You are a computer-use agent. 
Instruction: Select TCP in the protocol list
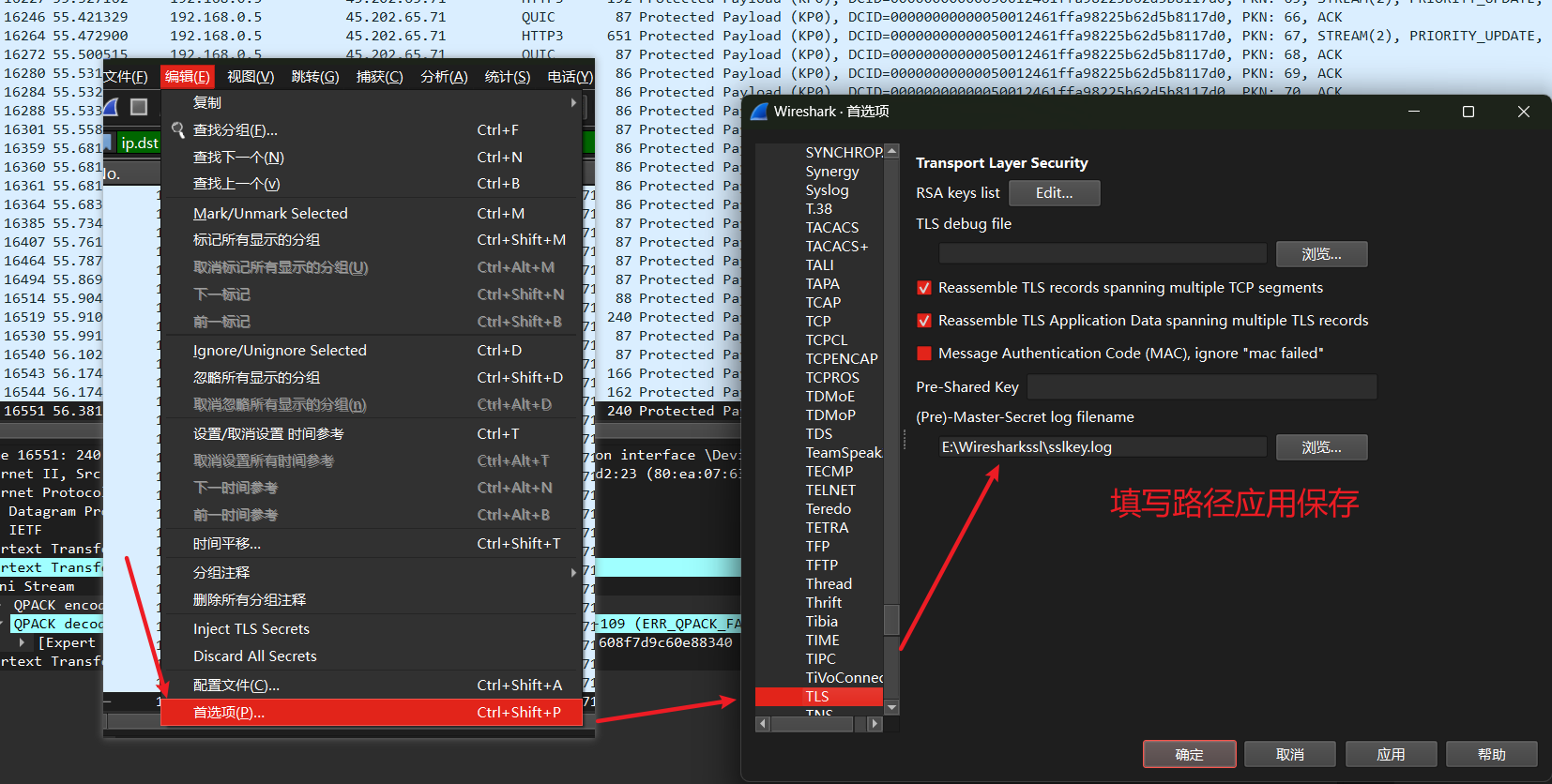click(818, 322)
